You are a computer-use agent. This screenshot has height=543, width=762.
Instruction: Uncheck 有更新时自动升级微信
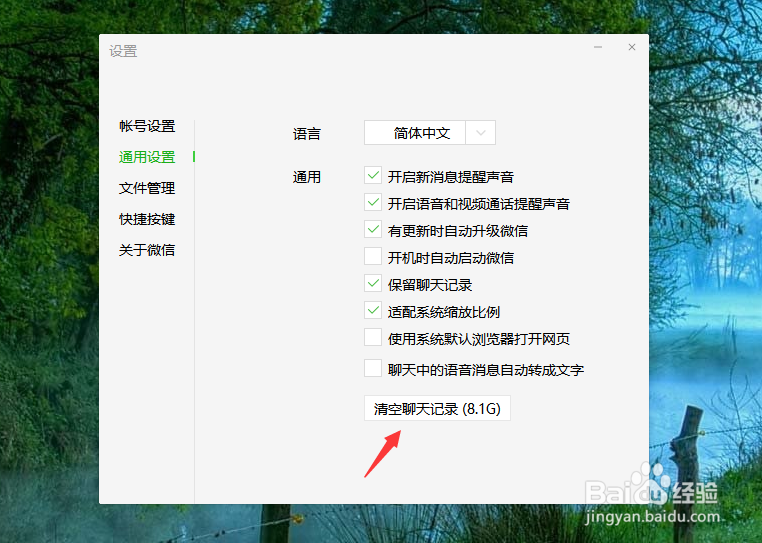(x=373, y=229)
